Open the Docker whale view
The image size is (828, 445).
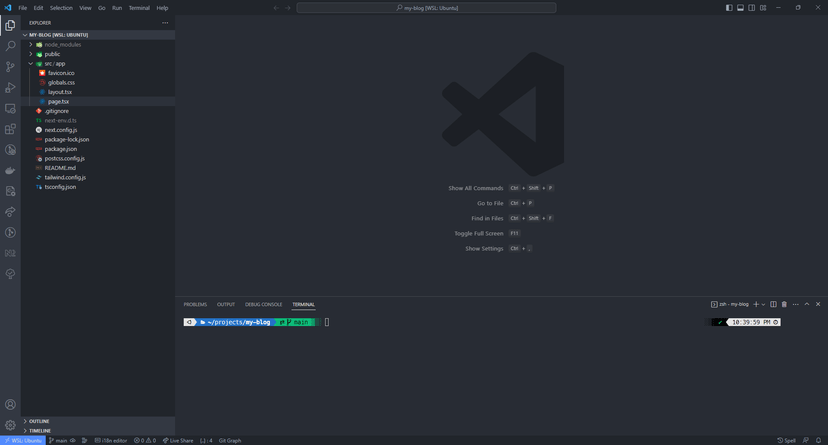pos(10,171)
